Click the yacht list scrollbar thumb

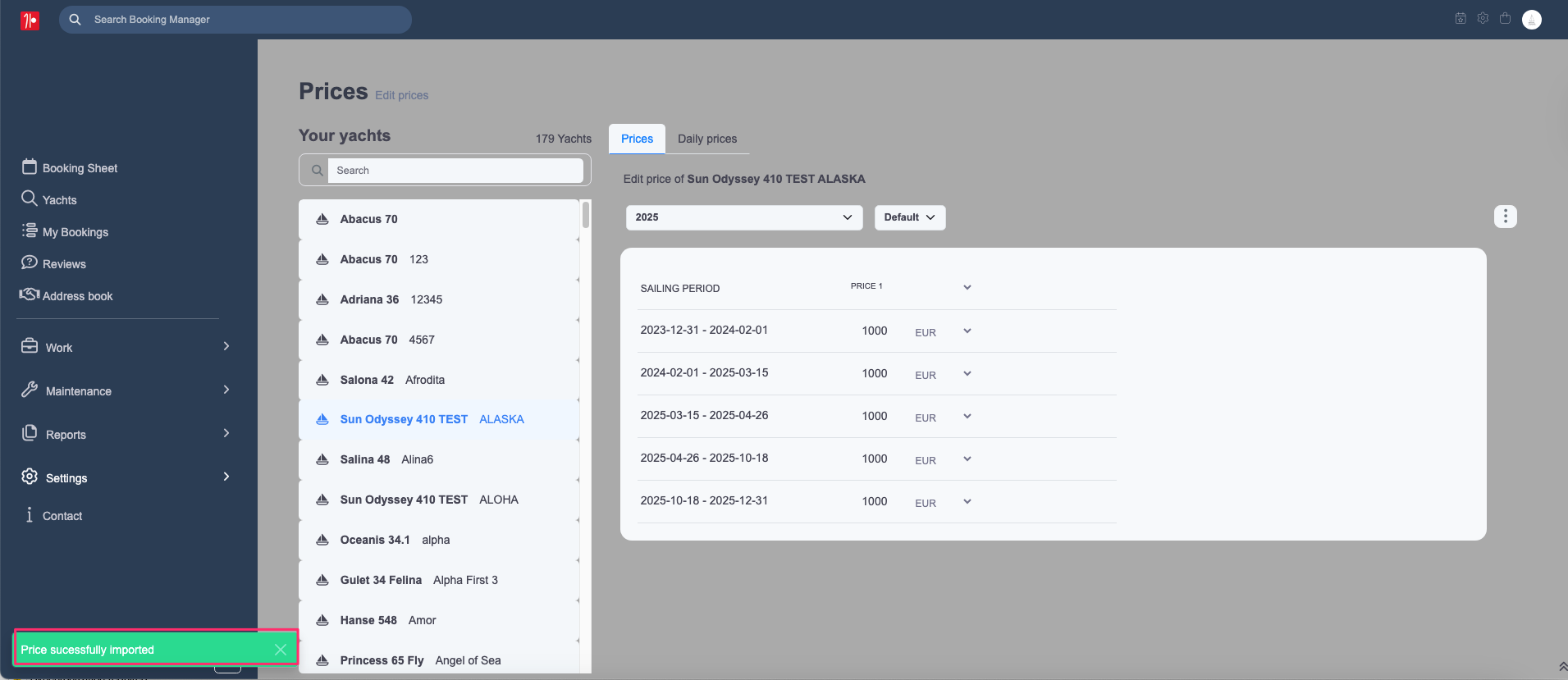click(x=586, y=214)
